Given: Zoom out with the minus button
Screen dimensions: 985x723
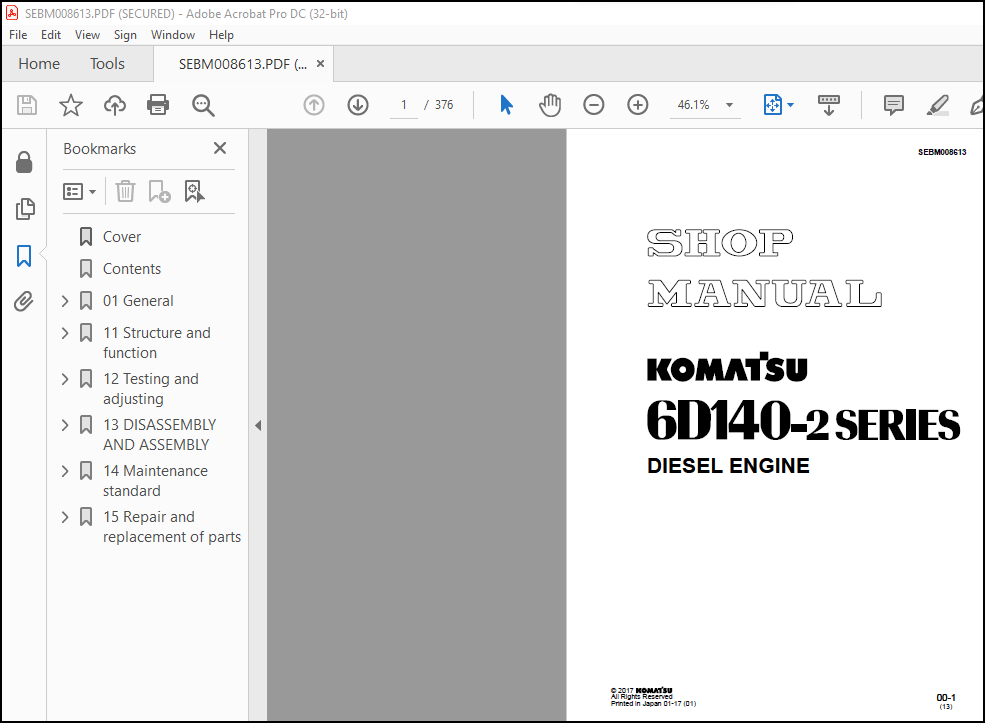Looking at the screenshot, I should (594, 105).
